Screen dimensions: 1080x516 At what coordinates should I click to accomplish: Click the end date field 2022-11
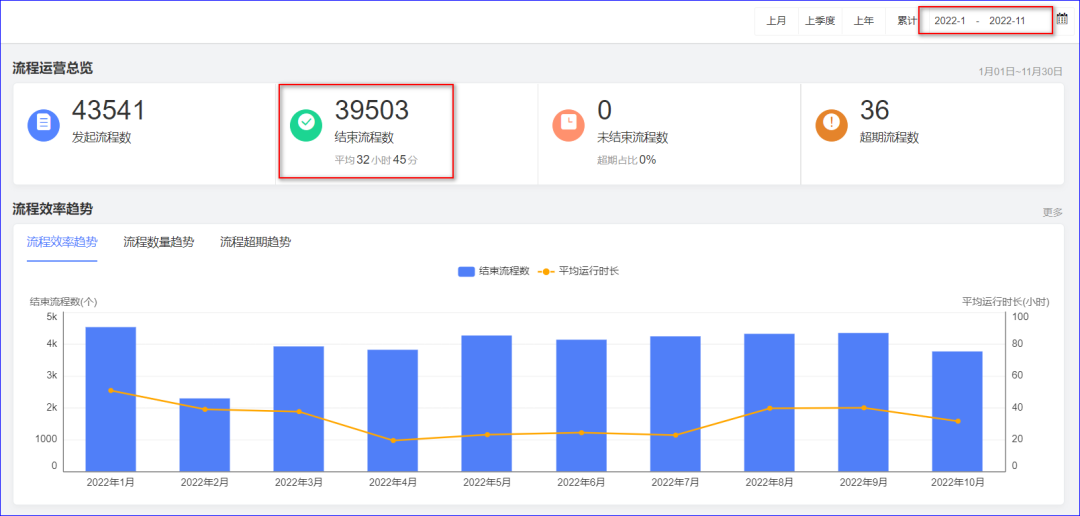click(x=1007, y=21)
